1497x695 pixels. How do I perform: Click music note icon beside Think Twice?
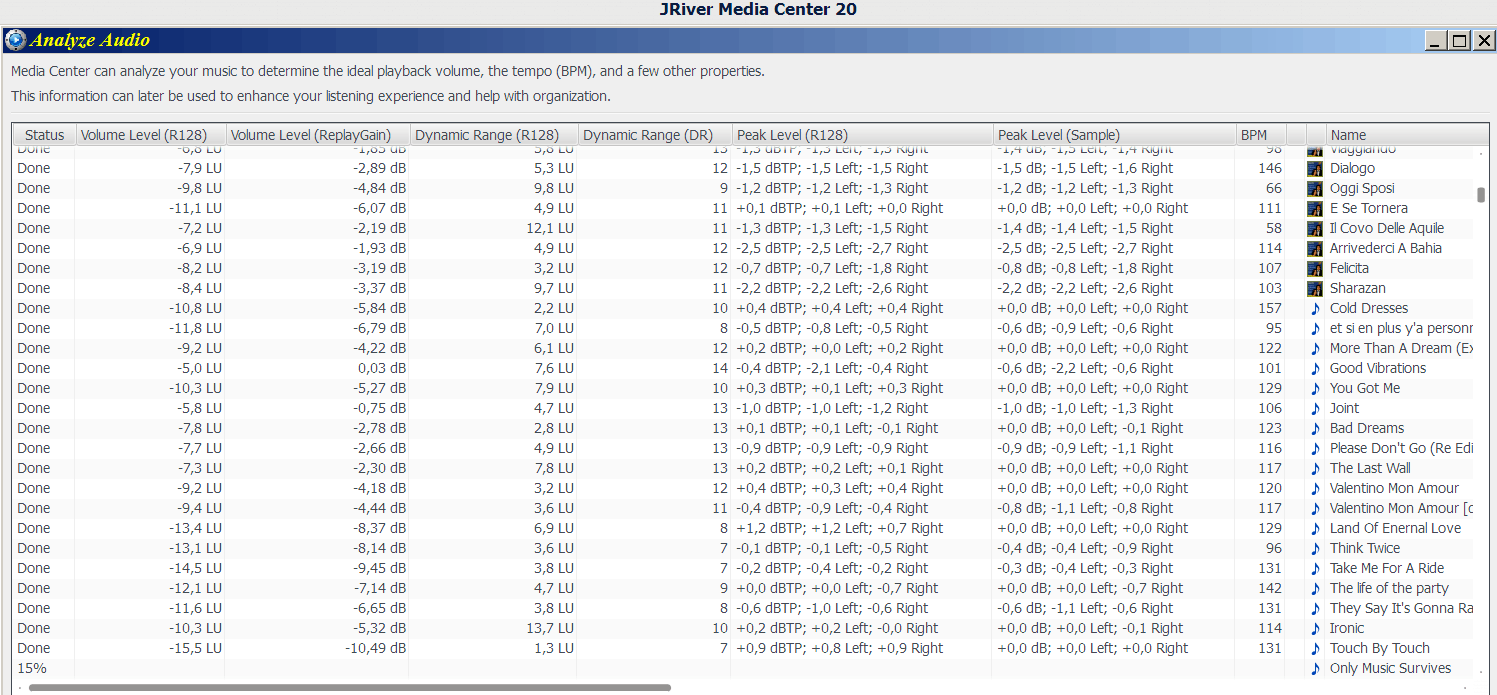(x=1315, y=548)
